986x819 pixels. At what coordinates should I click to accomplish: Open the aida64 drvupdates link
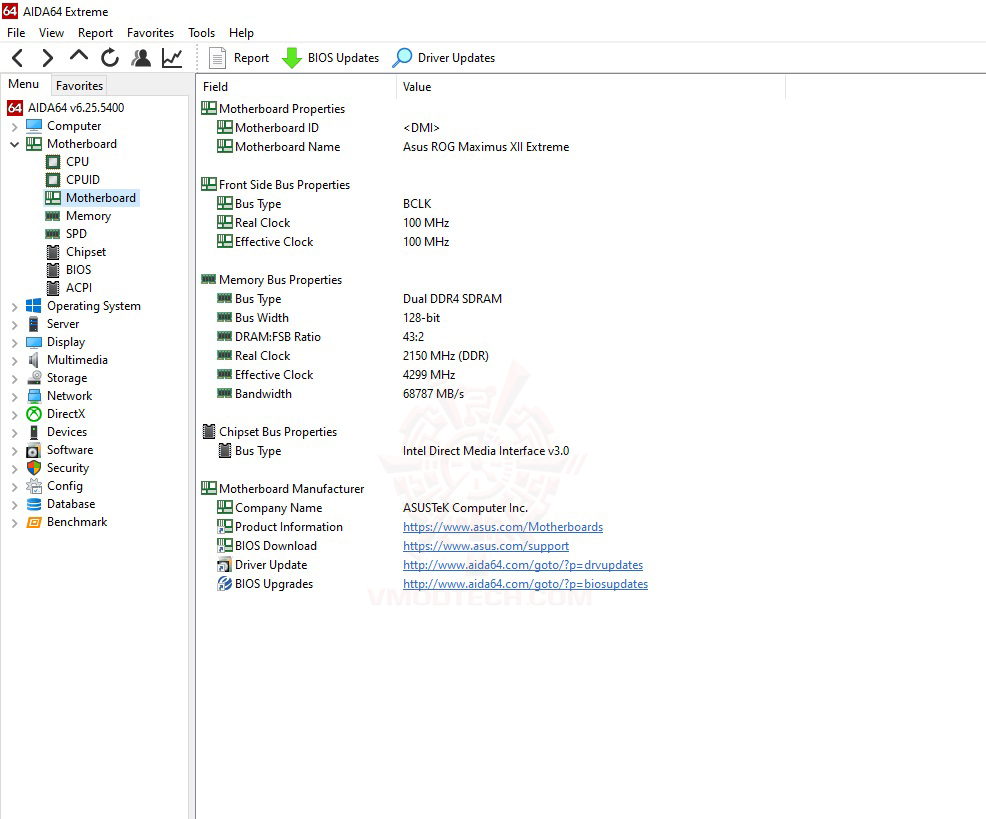[x=523, y=565]
